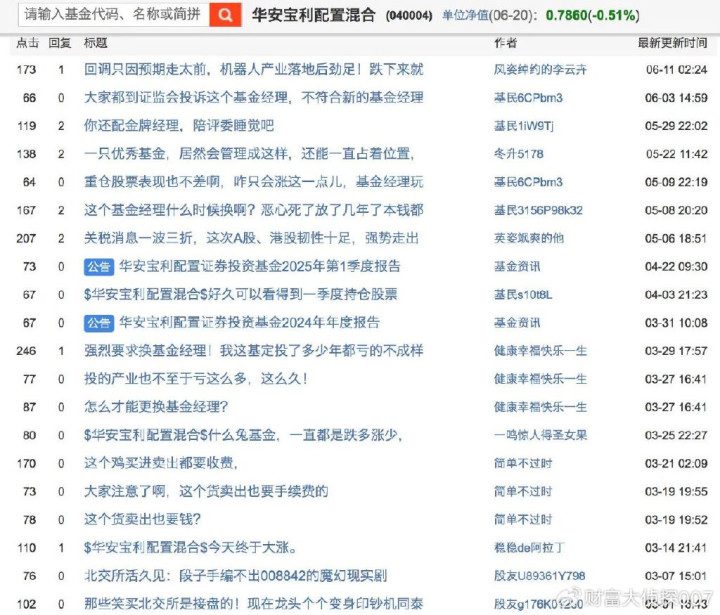Screen dimensions: 720x615
Task: Click the orange search magnifier button
Action: tap(225, 15)
